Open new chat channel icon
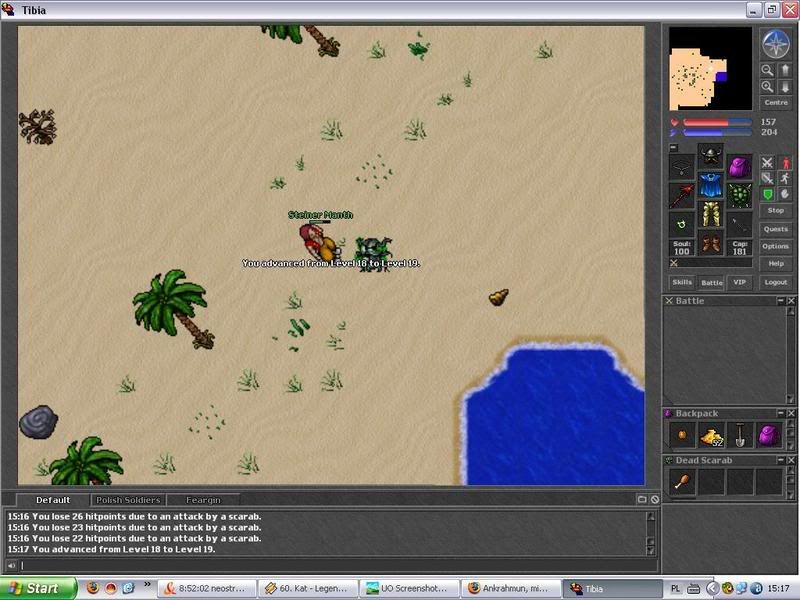The height and width of the screenshot is (600, 800). (642, 499)
